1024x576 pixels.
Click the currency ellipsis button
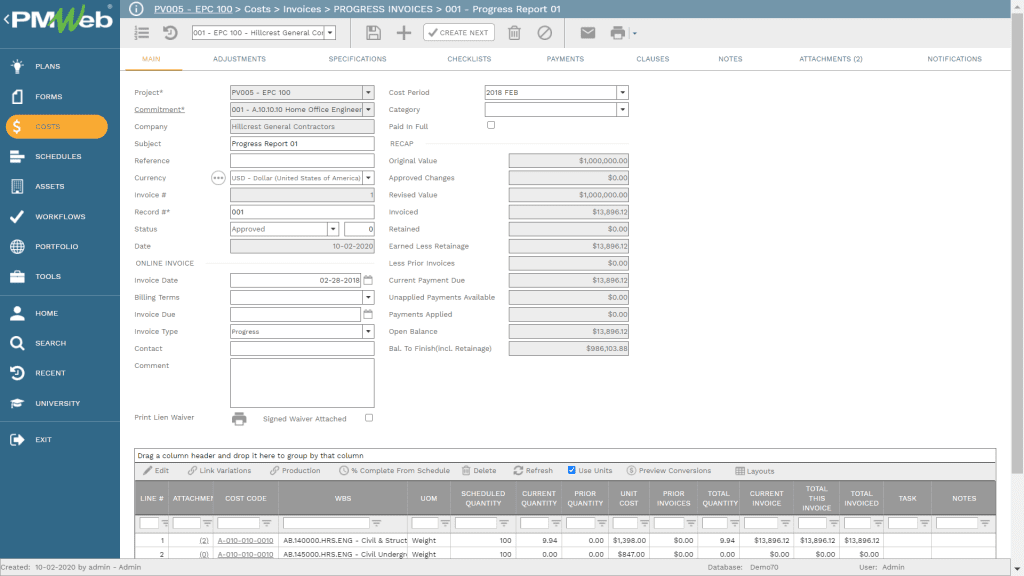218,178
